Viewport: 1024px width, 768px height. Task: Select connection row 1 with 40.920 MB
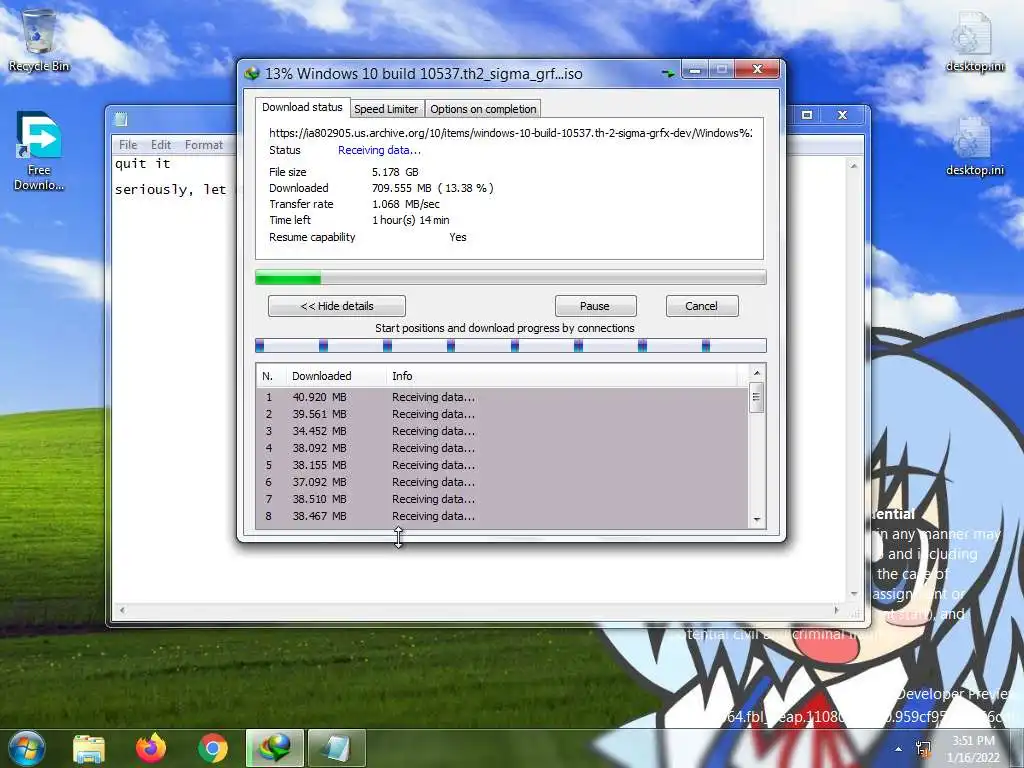502,397
